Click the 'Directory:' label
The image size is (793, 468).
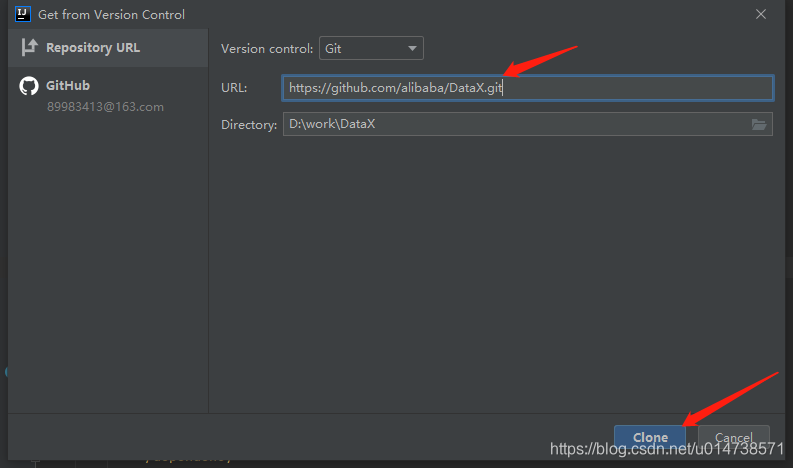click(249, 124)
